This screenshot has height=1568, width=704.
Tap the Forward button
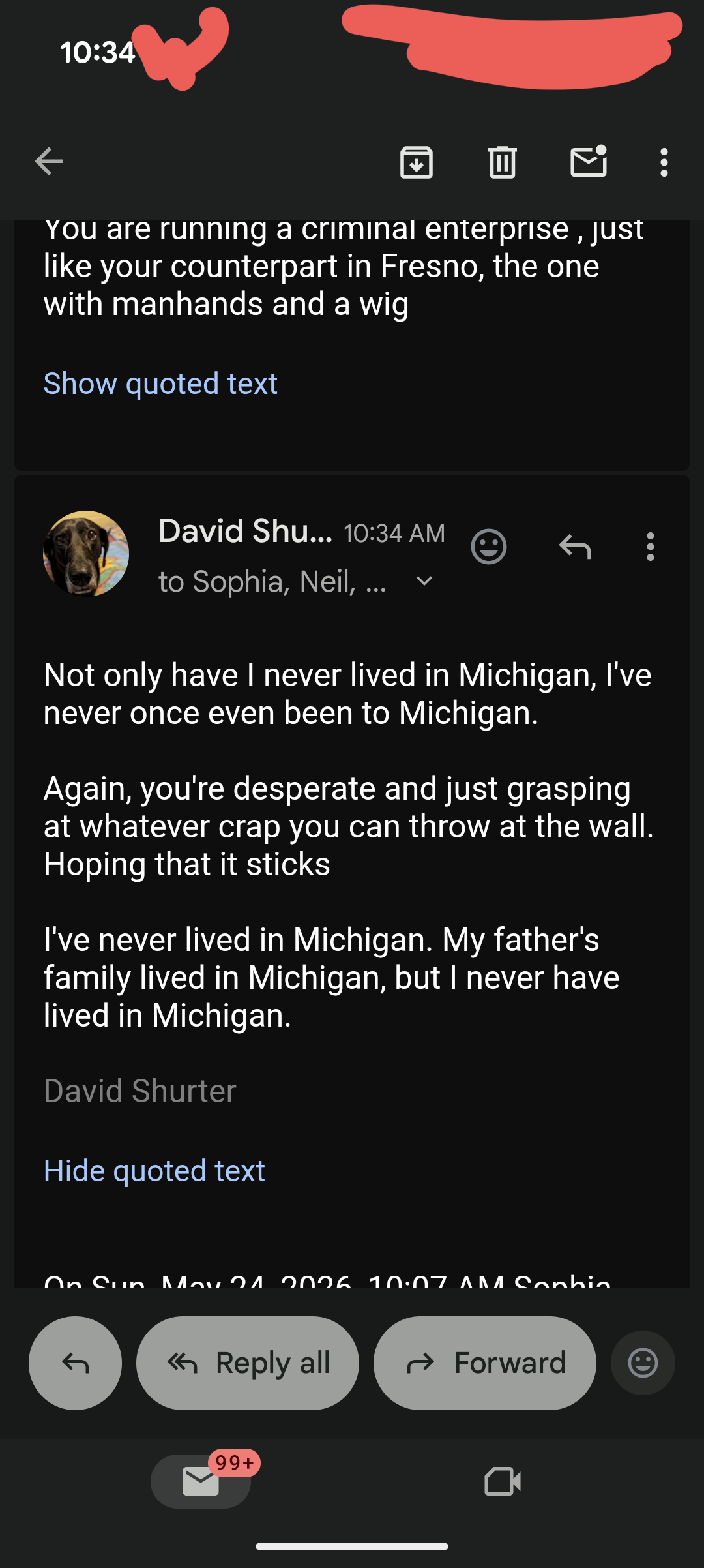[x=485, y=1363]
